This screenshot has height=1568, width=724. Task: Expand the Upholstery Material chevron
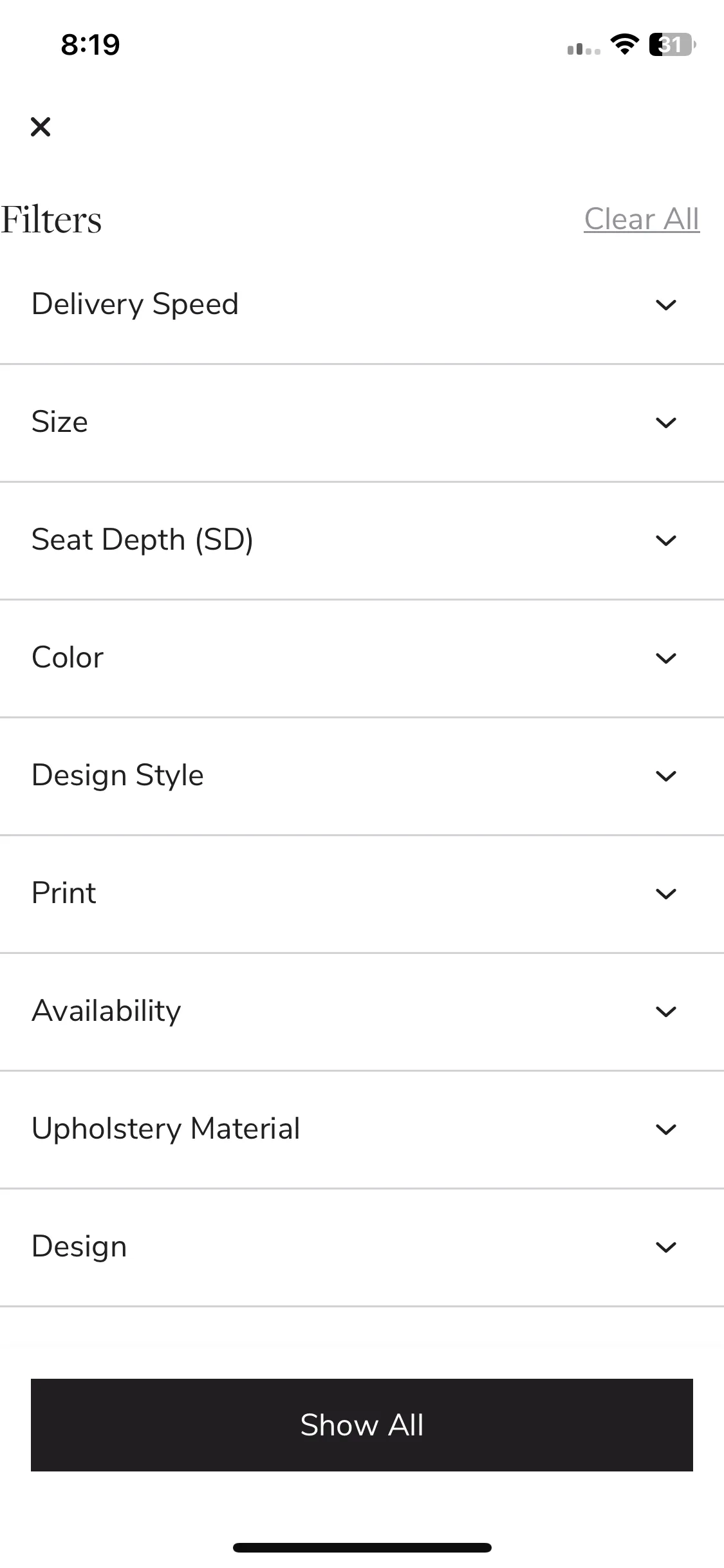[x=665, y=1129]
